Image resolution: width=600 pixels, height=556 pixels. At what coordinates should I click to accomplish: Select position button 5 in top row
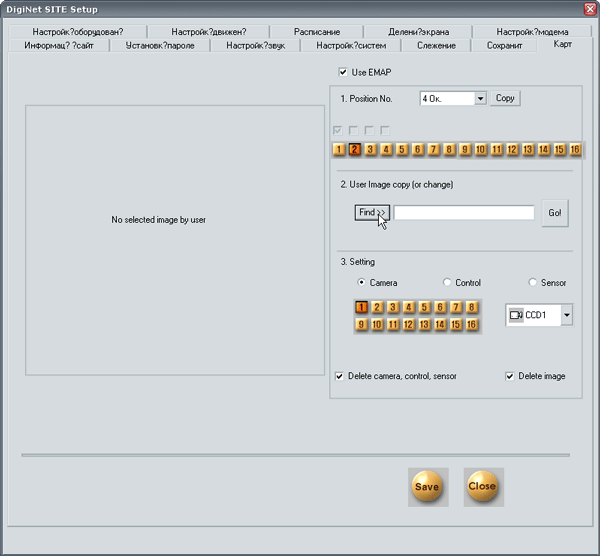(402, 149)
